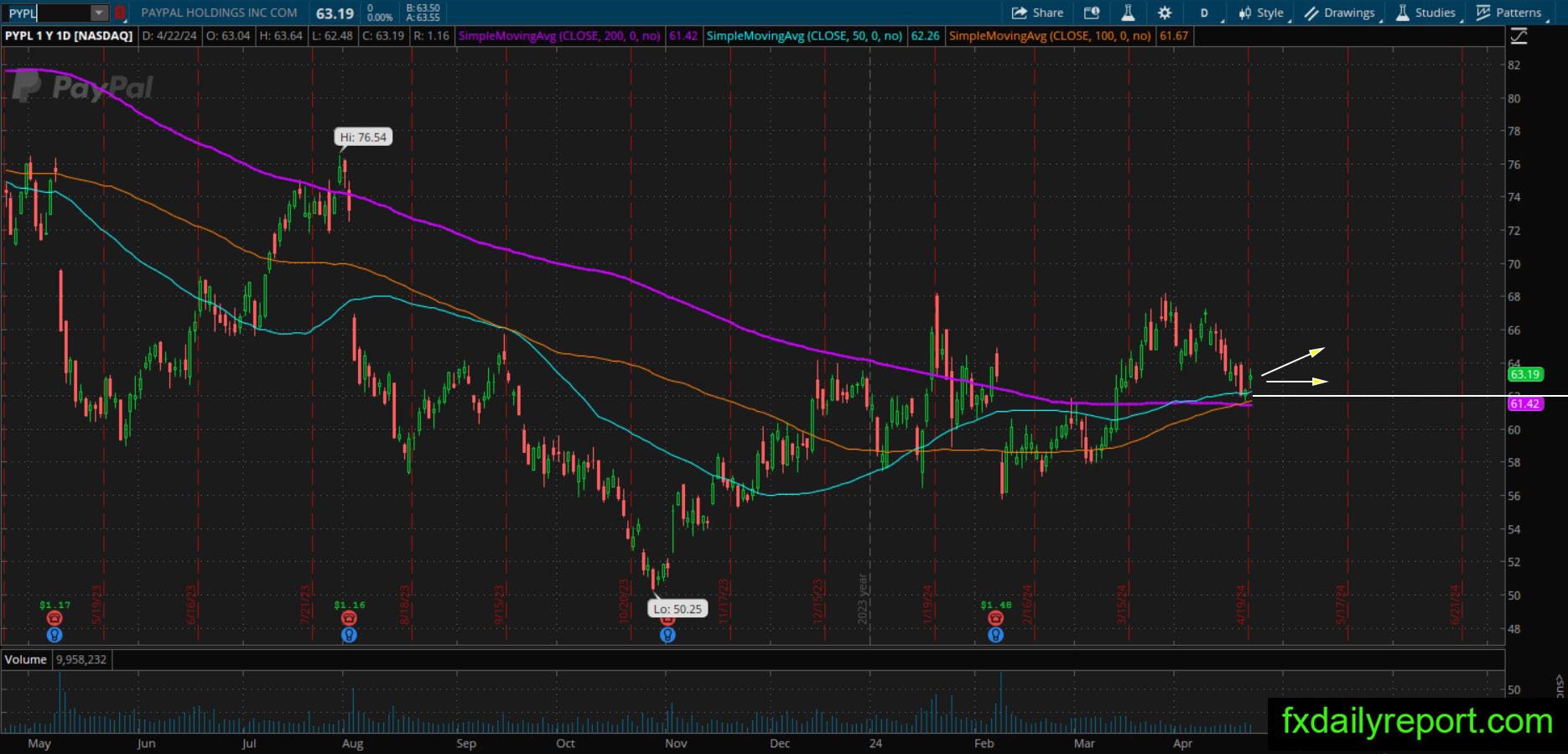Click the 5/17/24 expiration date marker
This screenshot has height=754, width=1568.
[x=1341, y=605]
